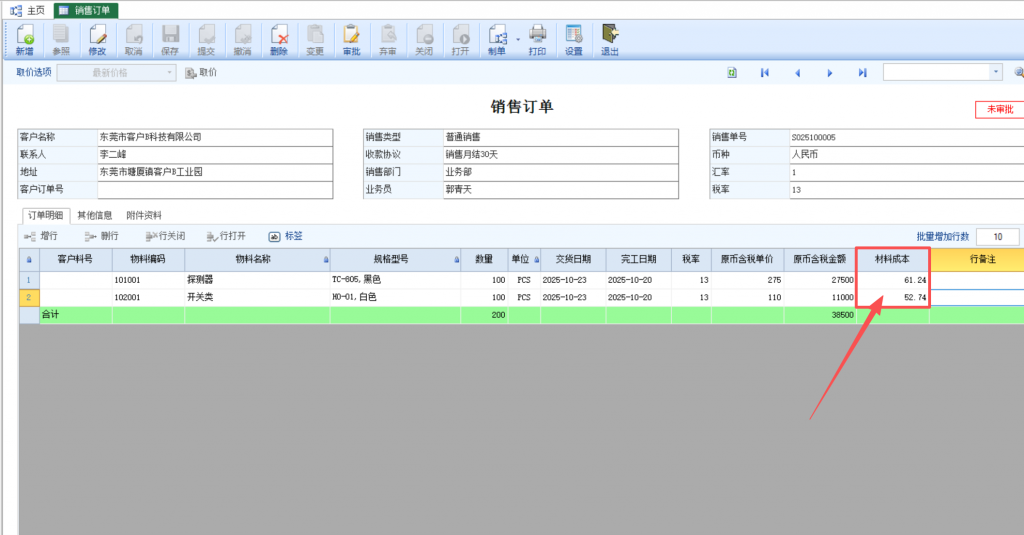This screenshot has width=1024, height=535.
Task: Expand the 制单 dropdown arrow
Action: 518,38
